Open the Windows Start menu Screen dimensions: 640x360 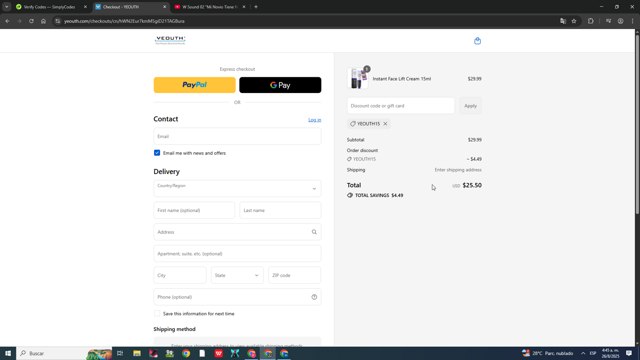[x=8, y=353]
